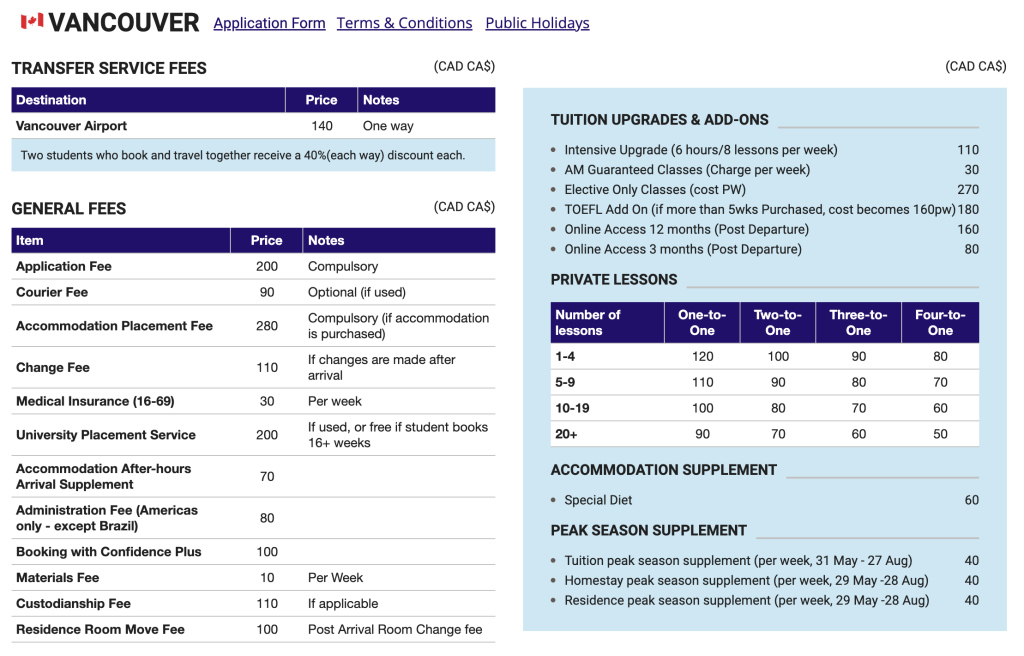Click the Accommodation After-hours Arrival Supplement label
Screen dimensions: 1024x656
coord(103,476)
